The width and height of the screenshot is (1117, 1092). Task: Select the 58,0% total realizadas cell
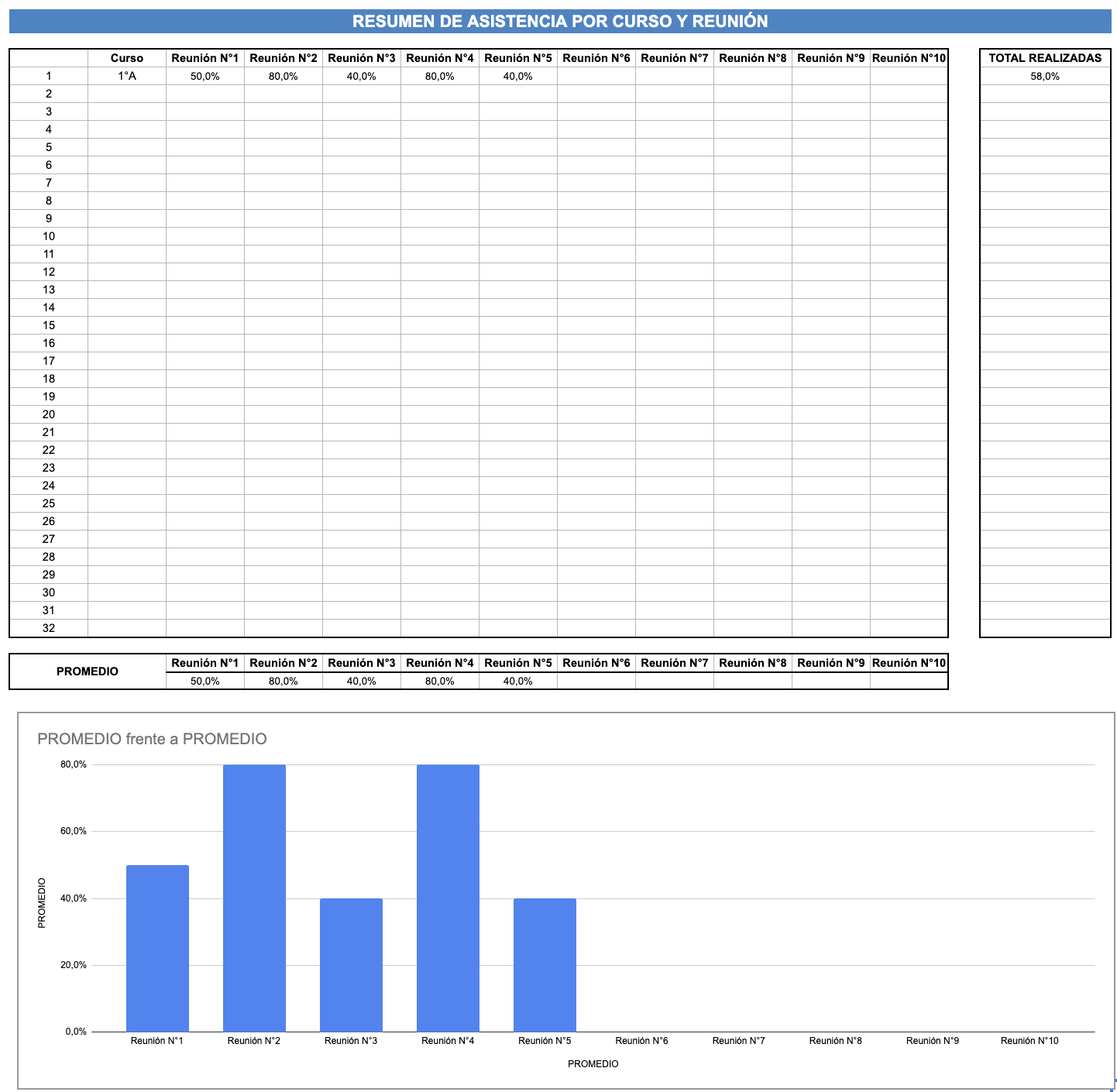coord(1045,76)
